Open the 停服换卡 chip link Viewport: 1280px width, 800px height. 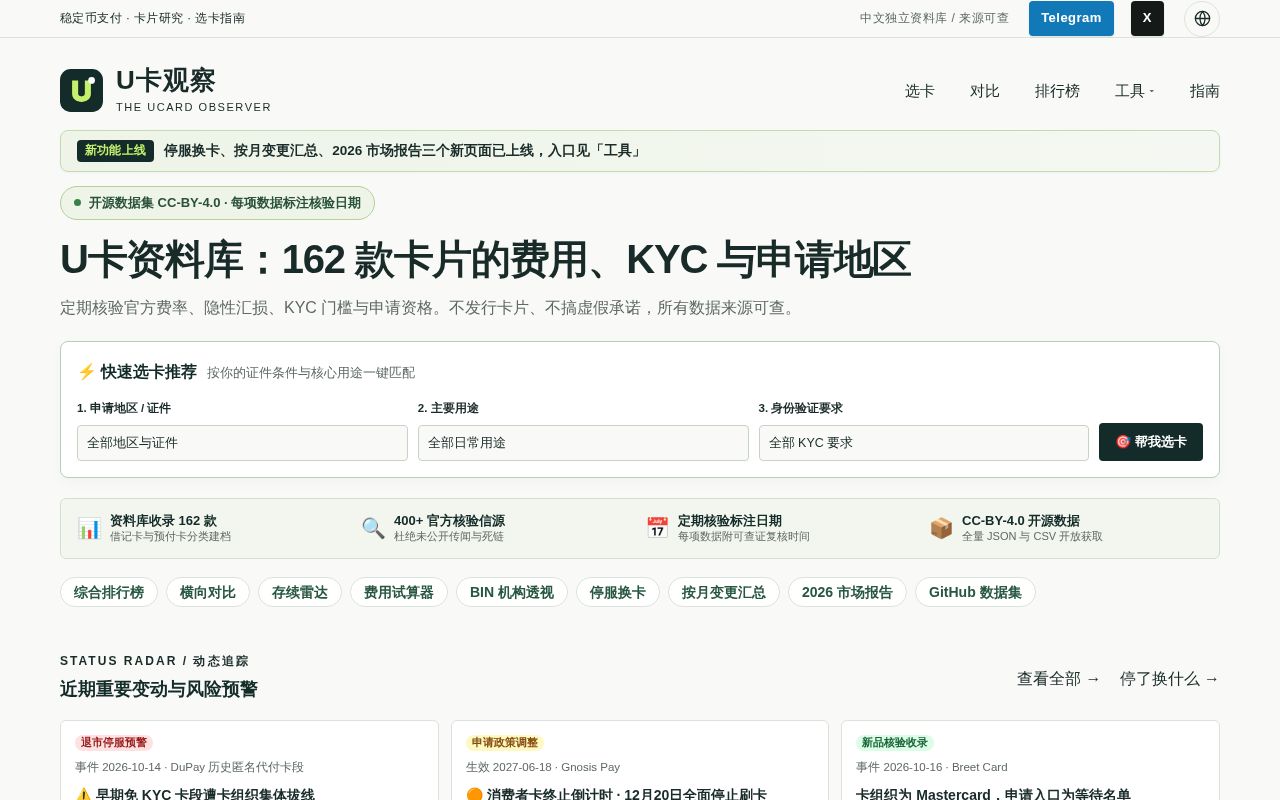[x=618, y=592]
